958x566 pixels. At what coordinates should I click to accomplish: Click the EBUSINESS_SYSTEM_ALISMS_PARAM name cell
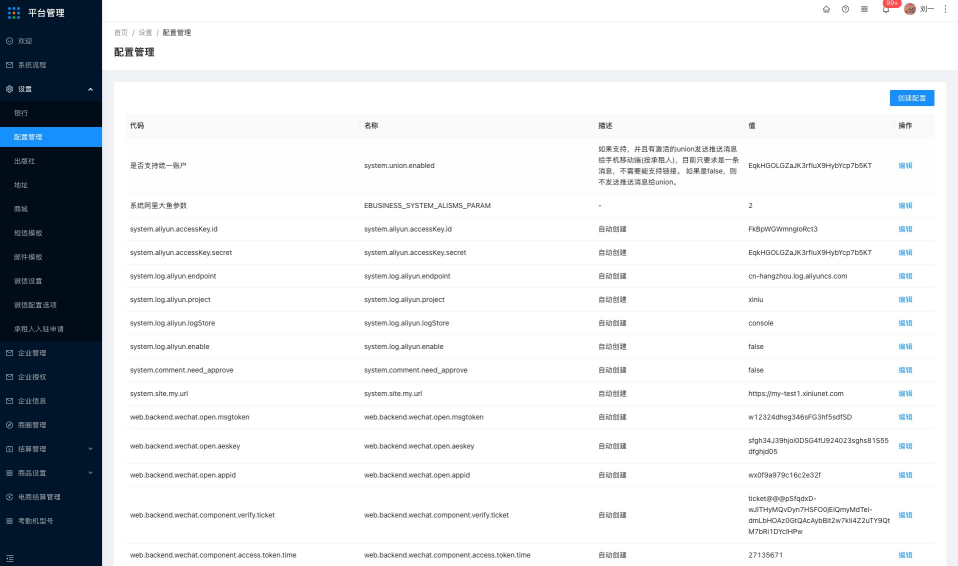(427, 206)
